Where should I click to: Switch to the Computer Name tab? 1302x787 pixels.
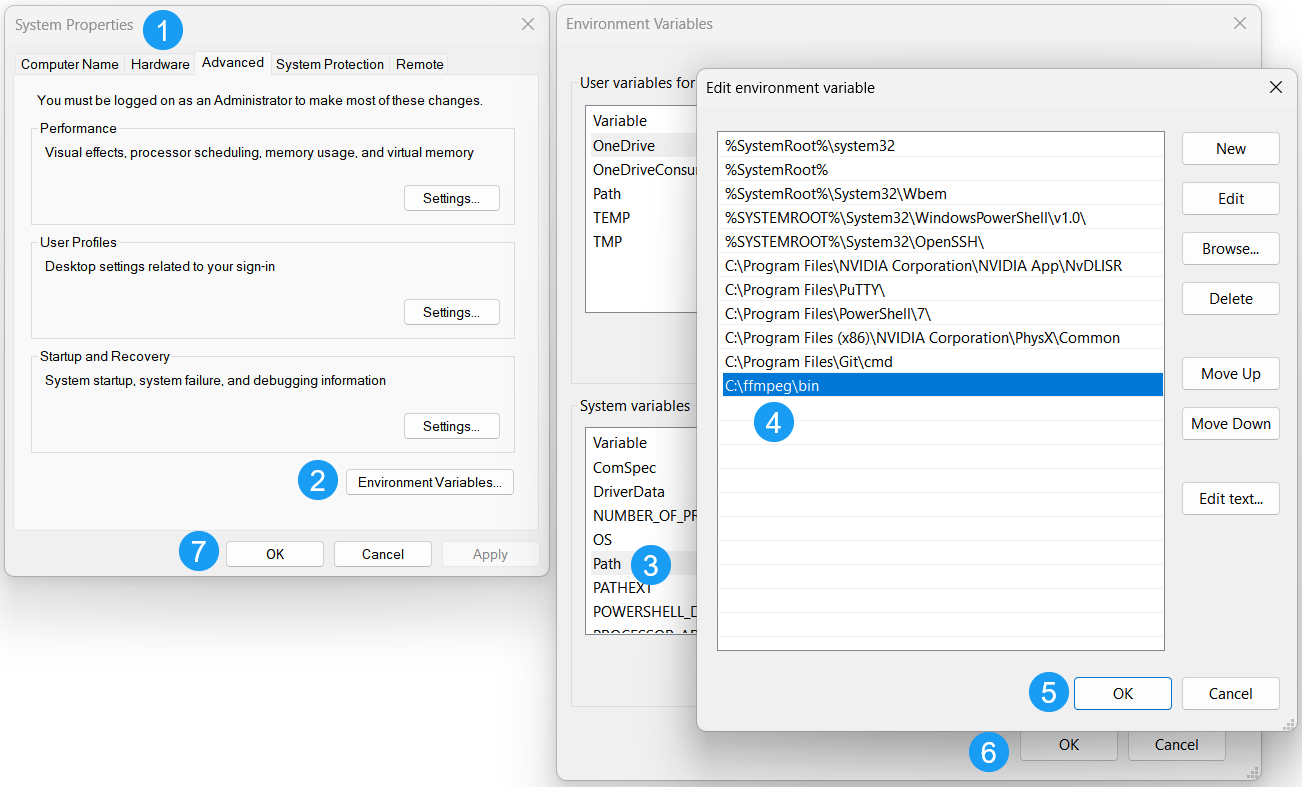coord(70,64)
